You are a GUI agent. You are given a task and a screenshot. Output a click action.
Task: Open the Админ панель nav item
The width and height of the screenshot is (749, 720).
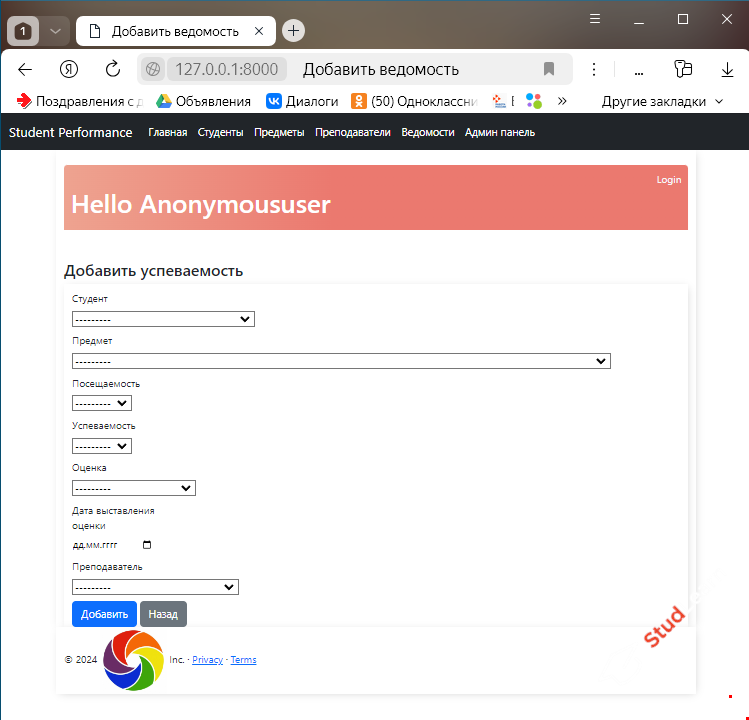click(500, 132)
